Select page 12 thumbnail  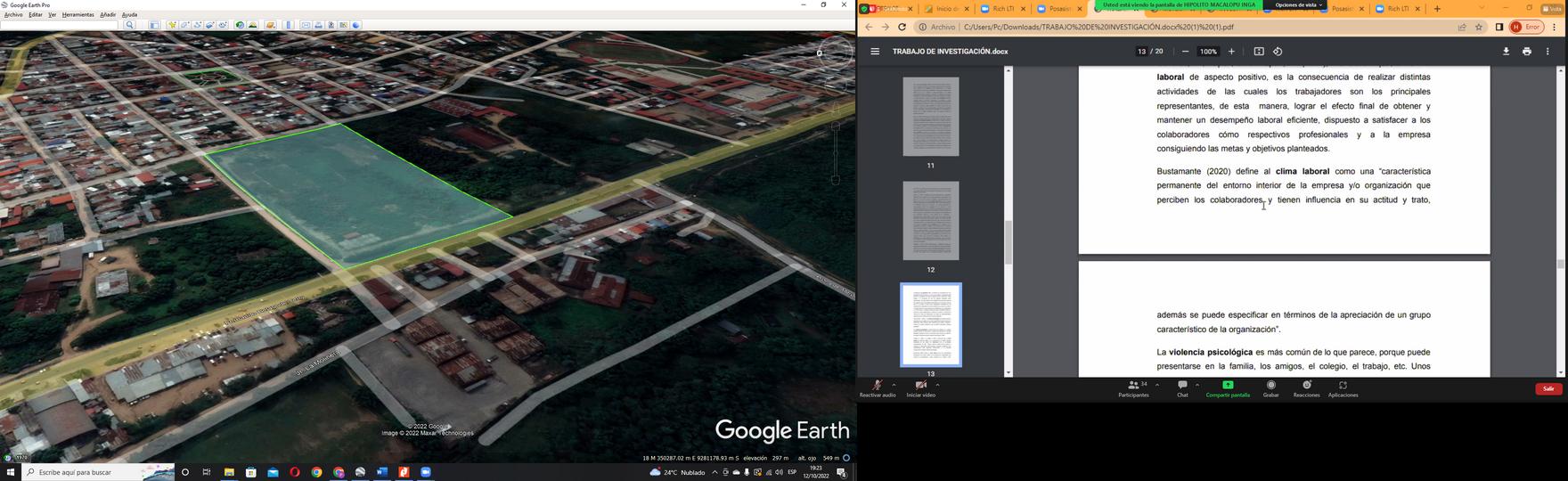click(x=931, y=221)
